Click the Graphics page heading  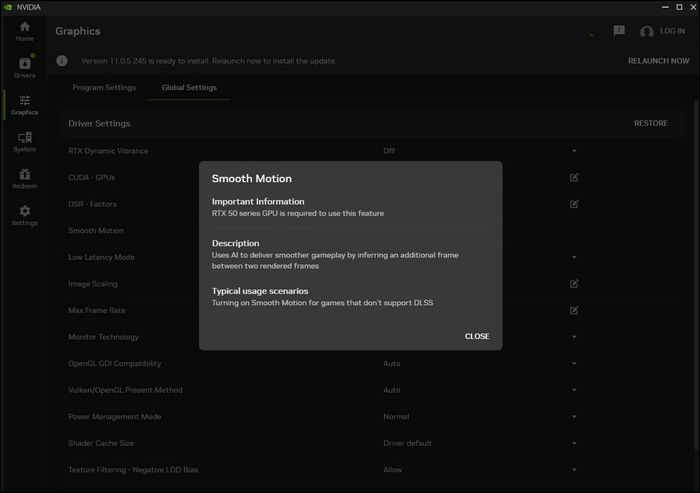click(x=78, y=31)
